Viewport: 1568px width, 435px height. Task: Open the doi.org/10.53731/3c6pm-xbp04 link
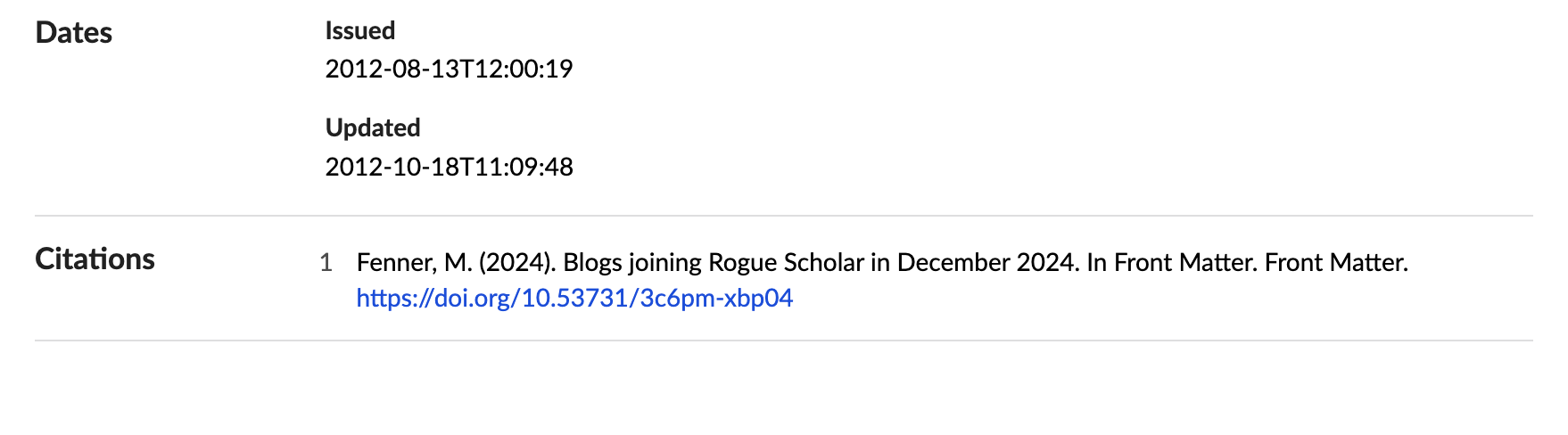[x=574, y=298]
